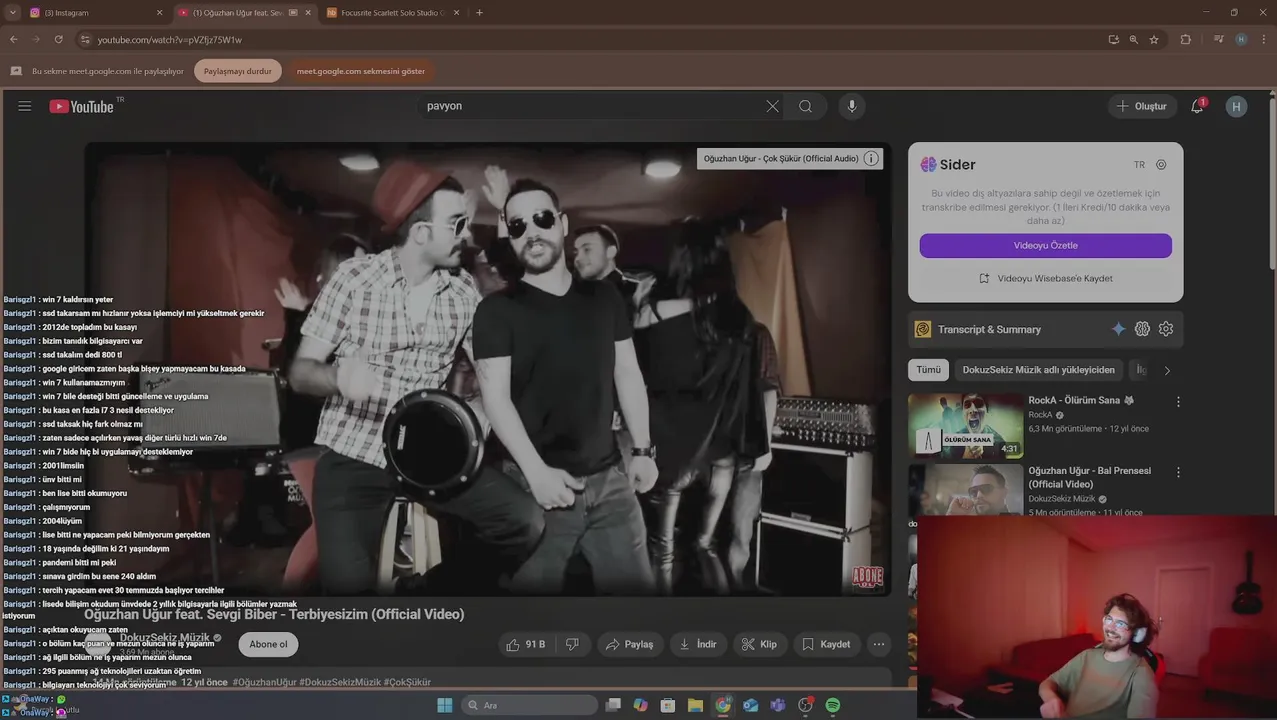The image size is (1277, 720).
Task: Open the info icon on the video card
Action: 871,158
